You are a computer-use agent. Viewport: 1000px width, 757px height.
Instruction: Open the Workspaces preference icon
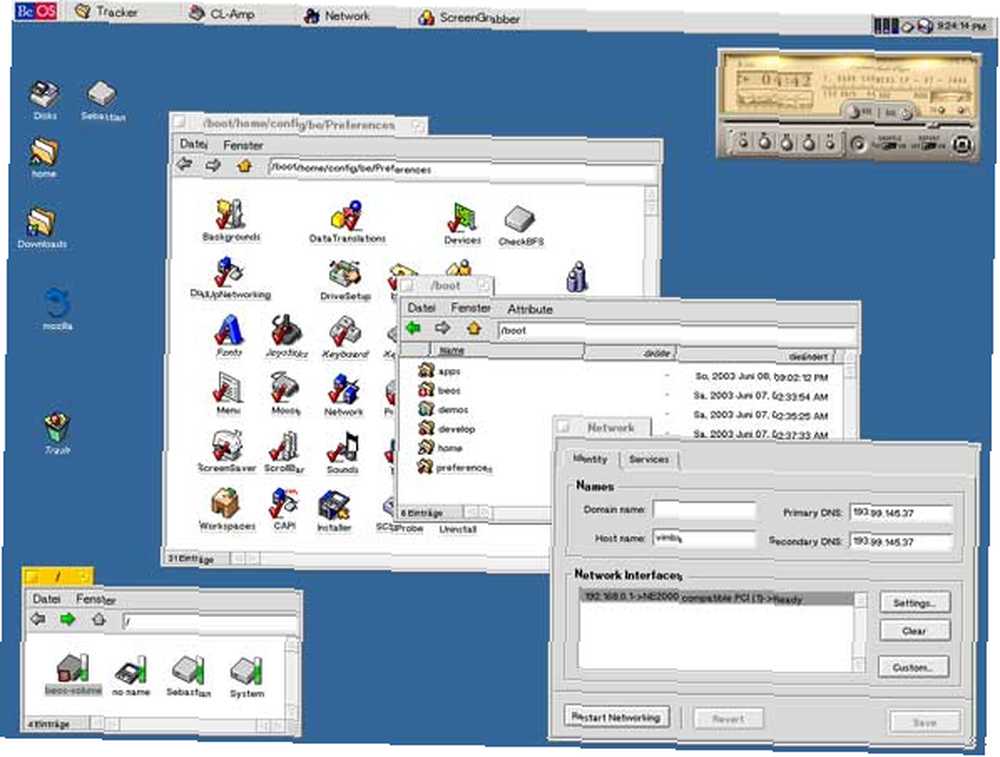[x=226, y=509]
